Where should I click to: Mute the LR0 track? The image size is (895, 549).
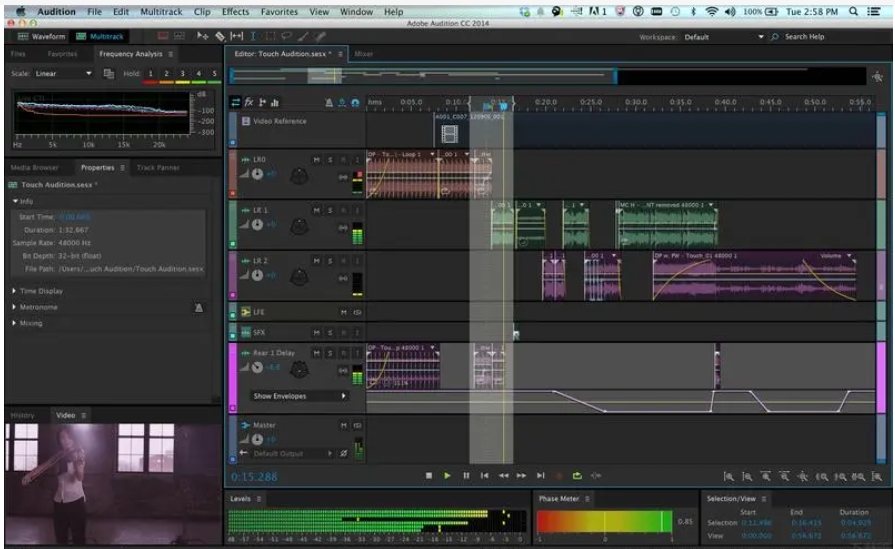tap(316, 160)
